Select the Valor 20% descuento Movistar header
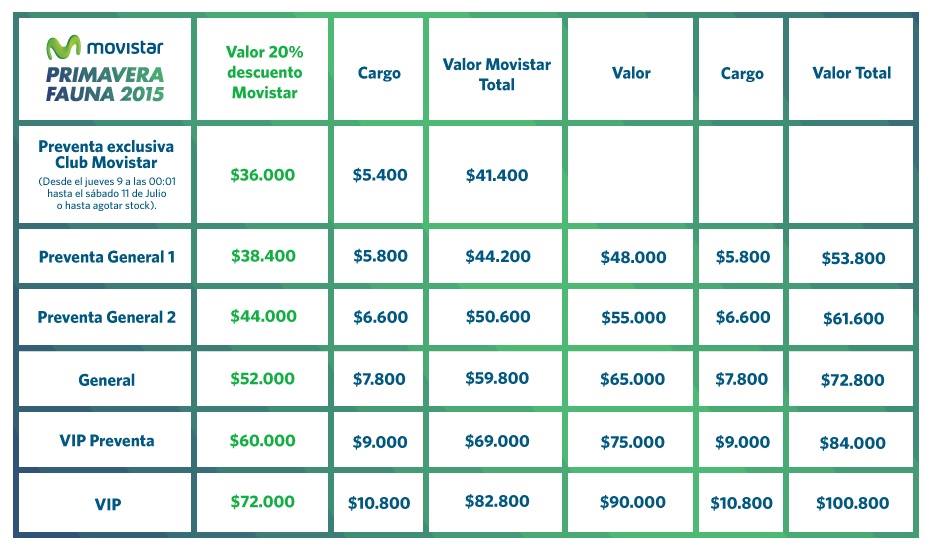Screen dimensions: 930x550 click(264, 72)
